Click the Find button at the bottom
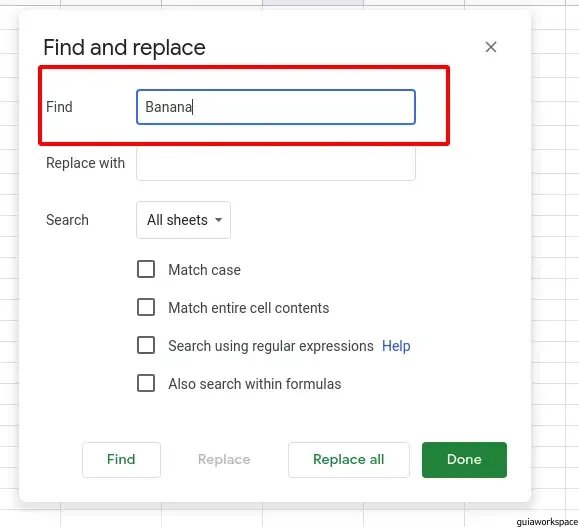The height and width of the screenshot is (527, 579). coord(121,460)
